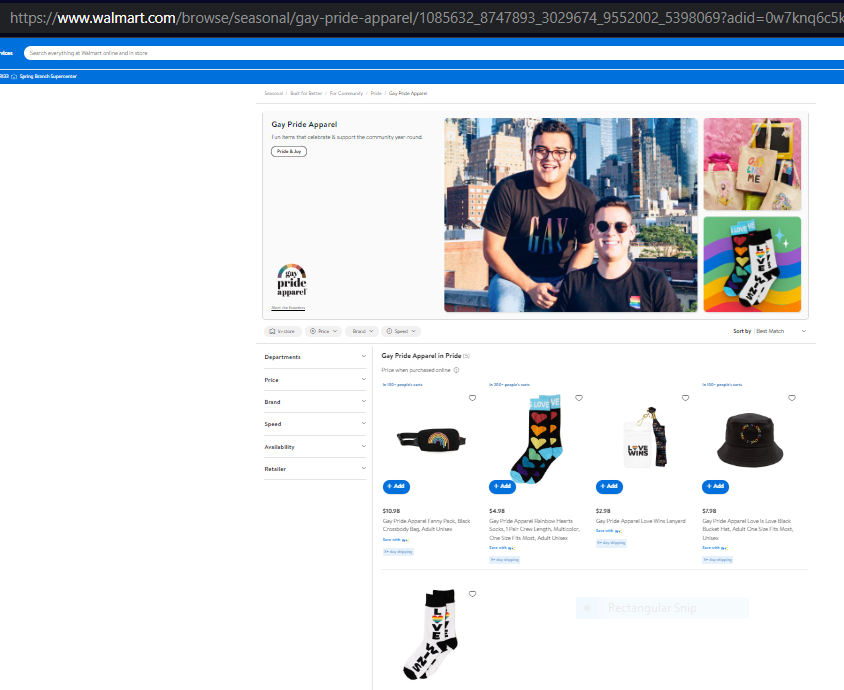Image resolution: width=844 pixels, height=690 pixels.
Task: Click the Gay Like Me tote bags banner image
Action: point(752,164)
